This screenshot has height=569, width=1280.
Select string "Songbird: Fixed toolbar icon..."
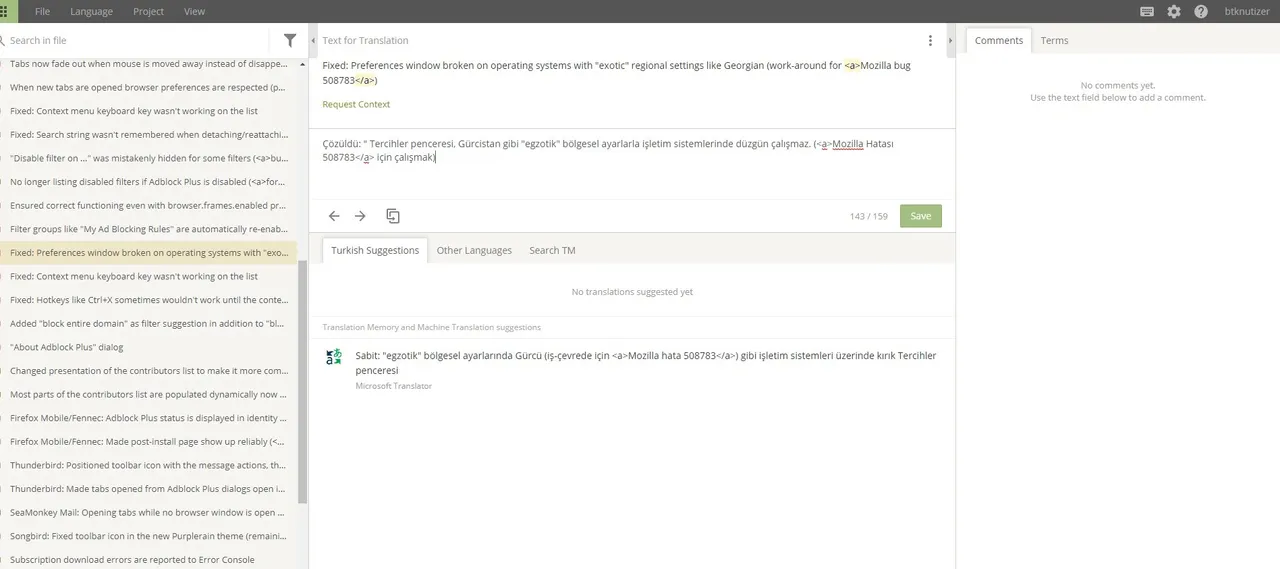click(x=149, y=536)
